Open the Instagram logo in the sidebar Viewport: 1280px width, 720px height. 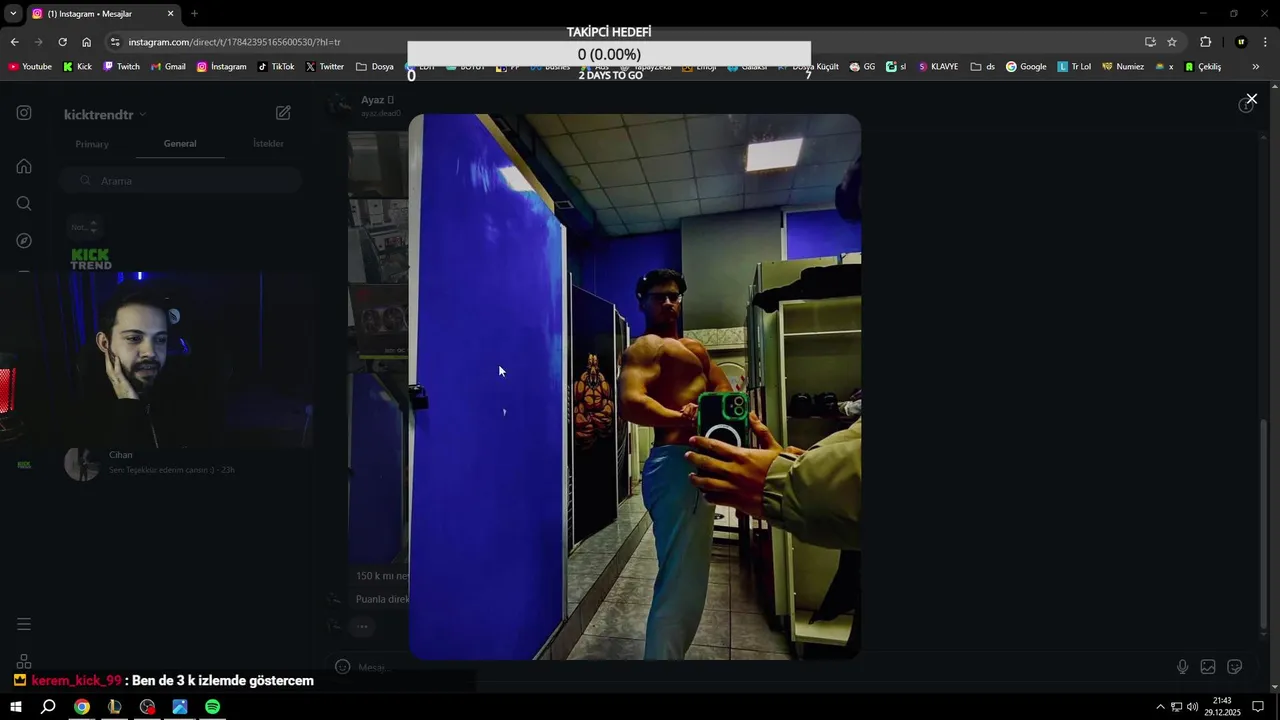(x=24, y=113)
